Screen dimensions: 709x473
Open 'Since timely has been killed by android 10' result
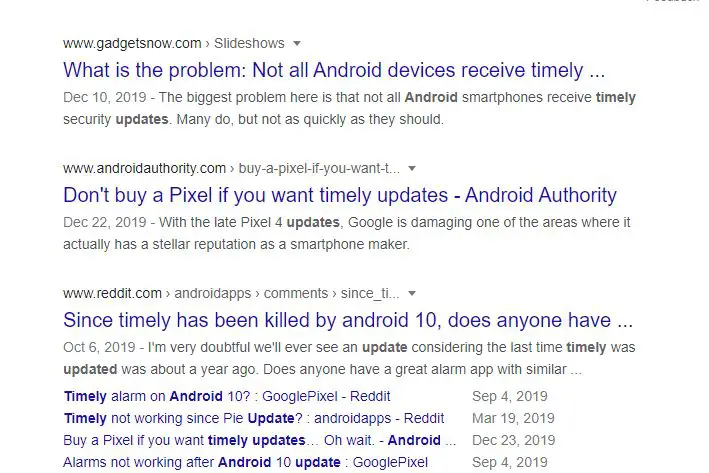pos(348,320)
